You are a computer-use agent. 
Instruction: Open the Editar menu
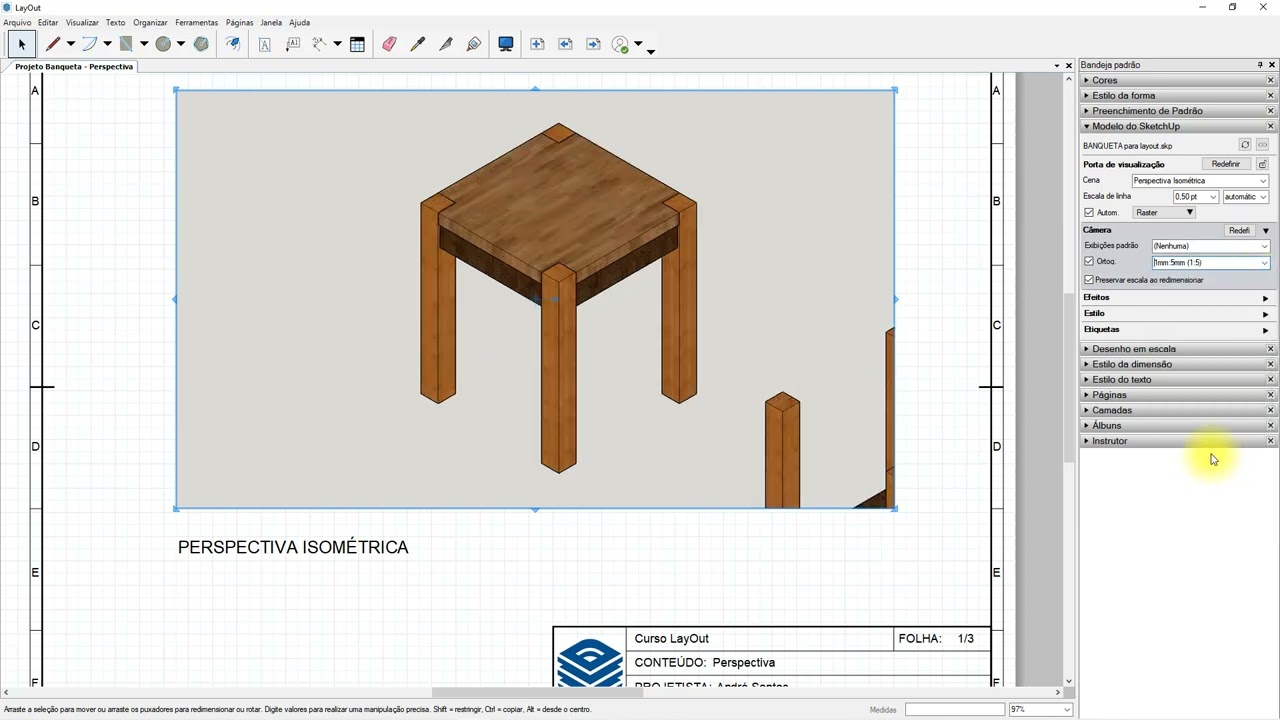click(48, 22)
